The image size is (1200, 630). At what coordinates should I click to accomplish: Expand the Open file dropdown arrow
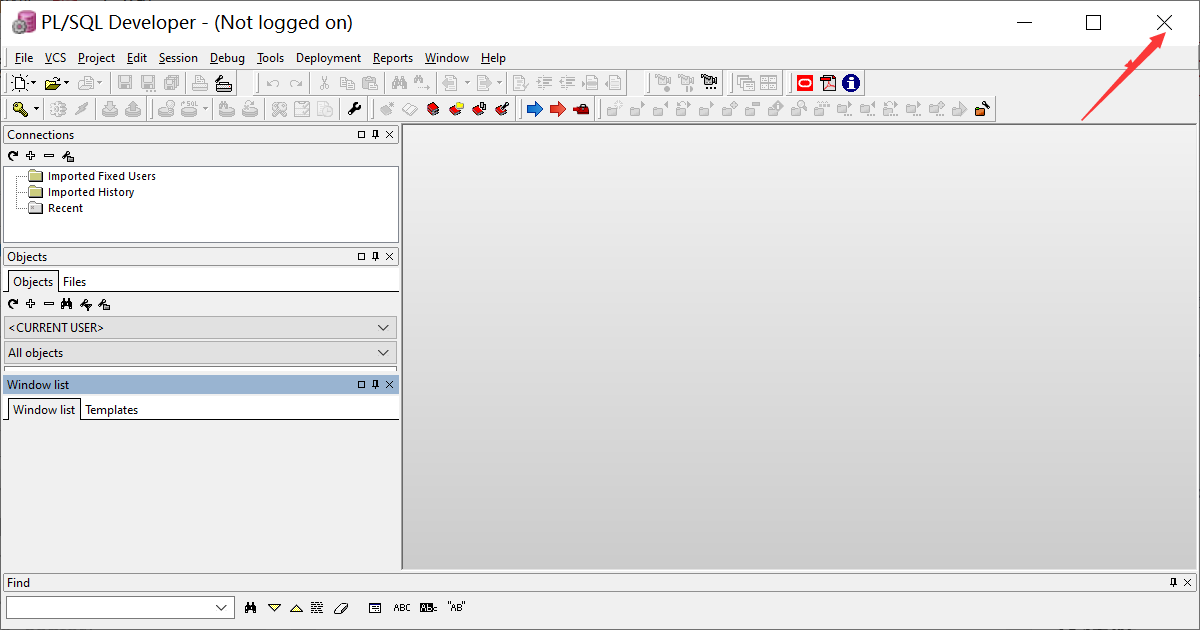(66, 83)
